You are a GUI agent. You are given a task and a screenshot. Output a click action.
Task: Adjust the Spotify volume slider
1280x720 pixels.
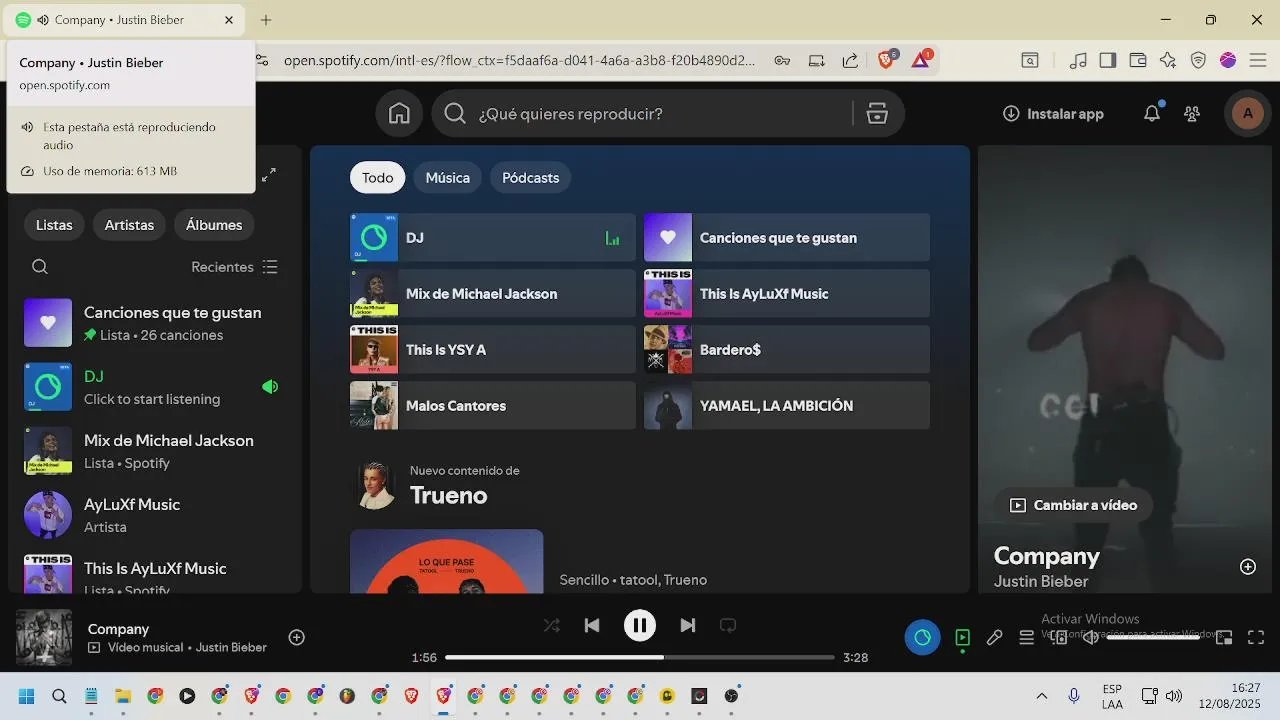click(1153, 637)
